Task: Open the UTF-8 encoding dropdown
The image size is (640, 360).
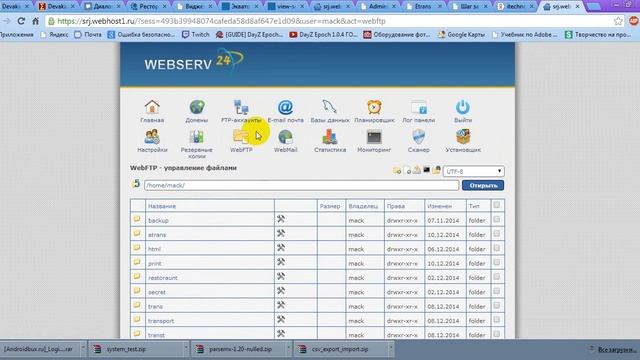Action: click(473, 171)
